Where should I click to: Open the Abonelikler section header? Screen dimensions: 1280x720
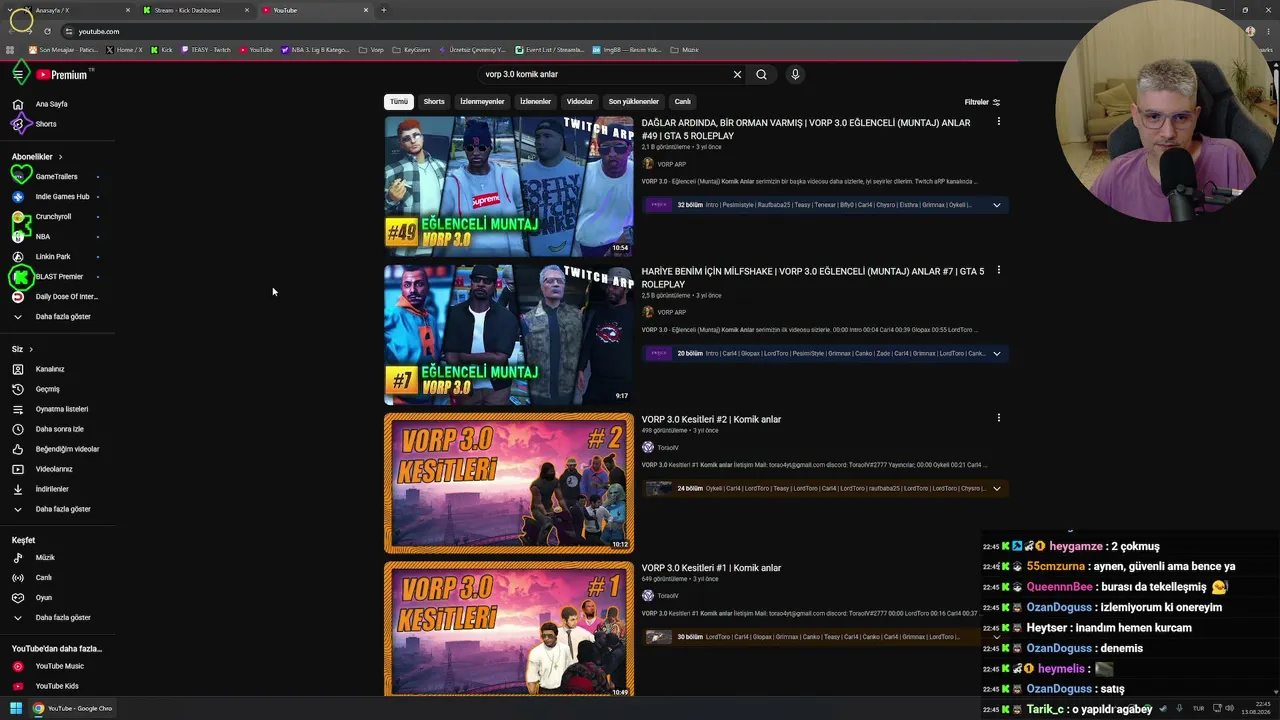pyautogui.click(x=37, y=157)
